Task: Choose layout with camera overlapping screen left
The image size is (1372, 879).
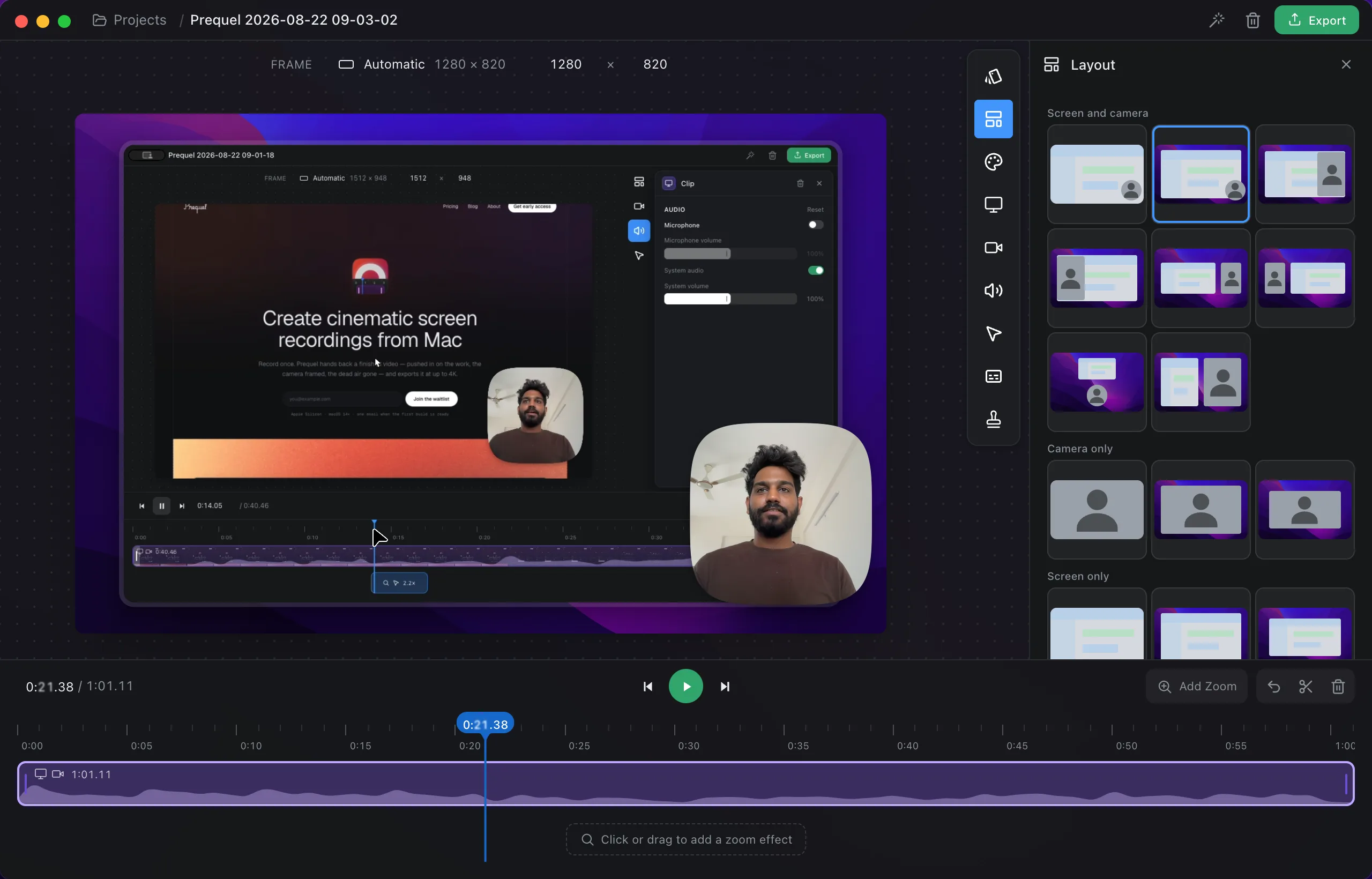Action: click(1097, 279)
